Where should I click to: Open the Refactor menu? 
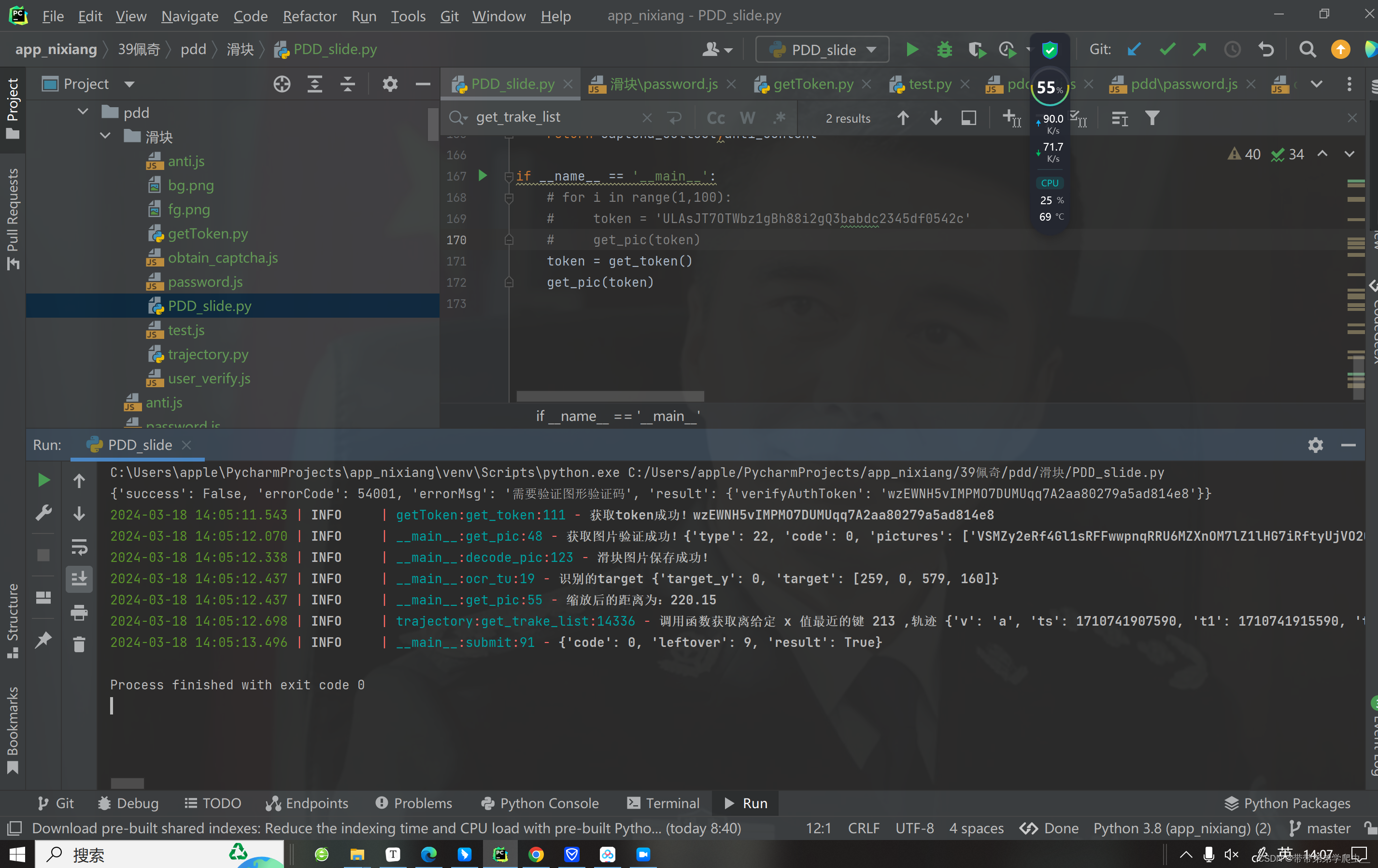(x=310, y=16)
